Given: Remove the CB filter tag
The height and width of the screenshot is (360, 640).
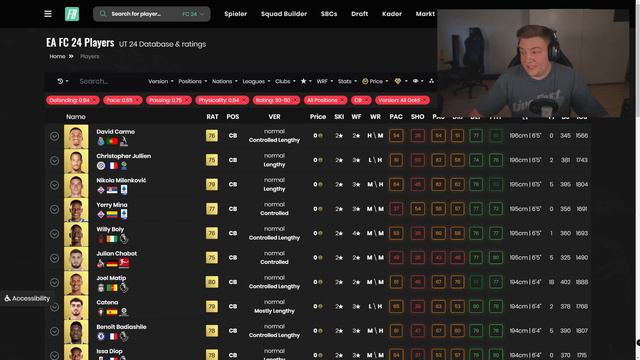Looking at the screenshot, I should coord(366,100).
